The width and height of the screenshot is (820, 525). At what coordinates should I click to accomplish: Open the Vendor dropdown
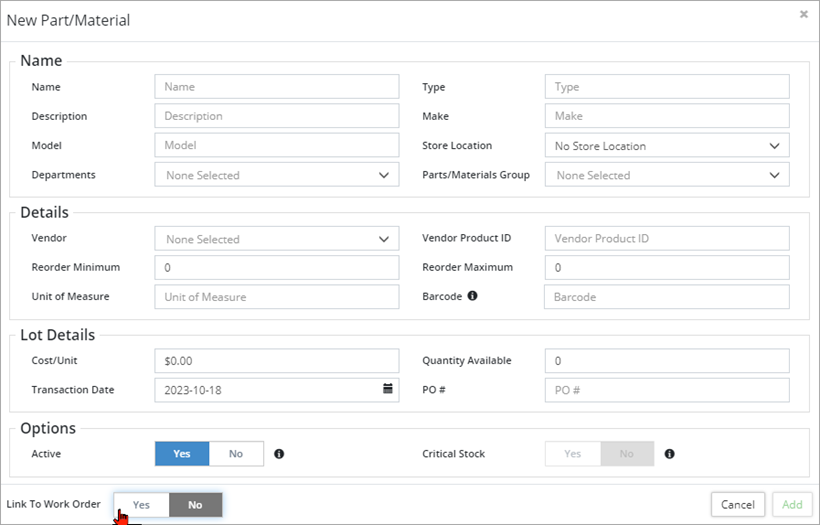point(276,239)
